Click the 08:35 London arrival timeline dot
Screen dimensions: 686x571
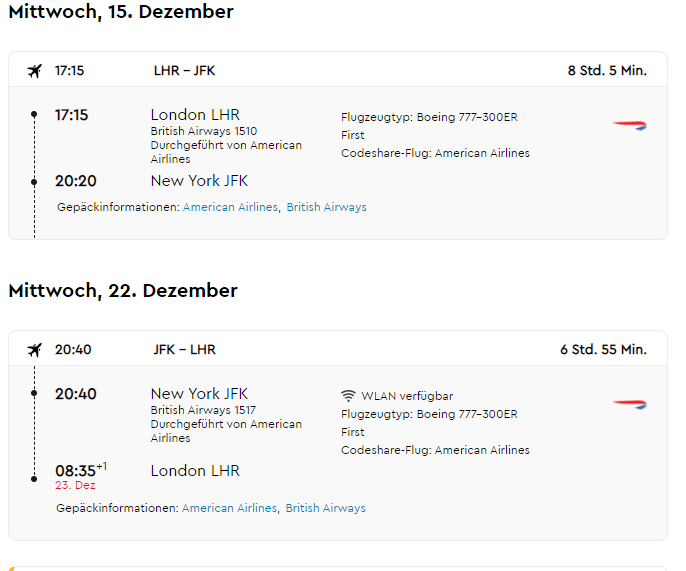click(x=34, y=471)
